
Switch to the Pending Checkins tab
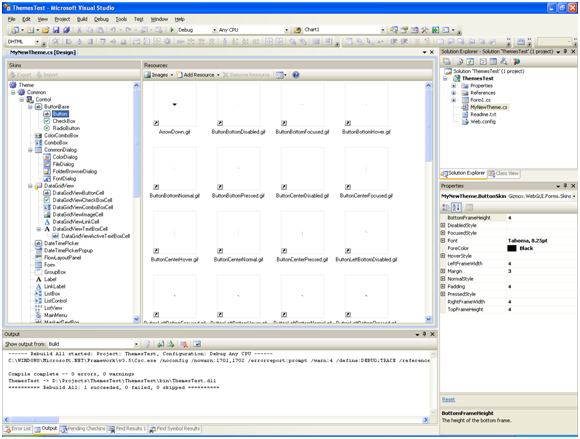click(83, 429)
